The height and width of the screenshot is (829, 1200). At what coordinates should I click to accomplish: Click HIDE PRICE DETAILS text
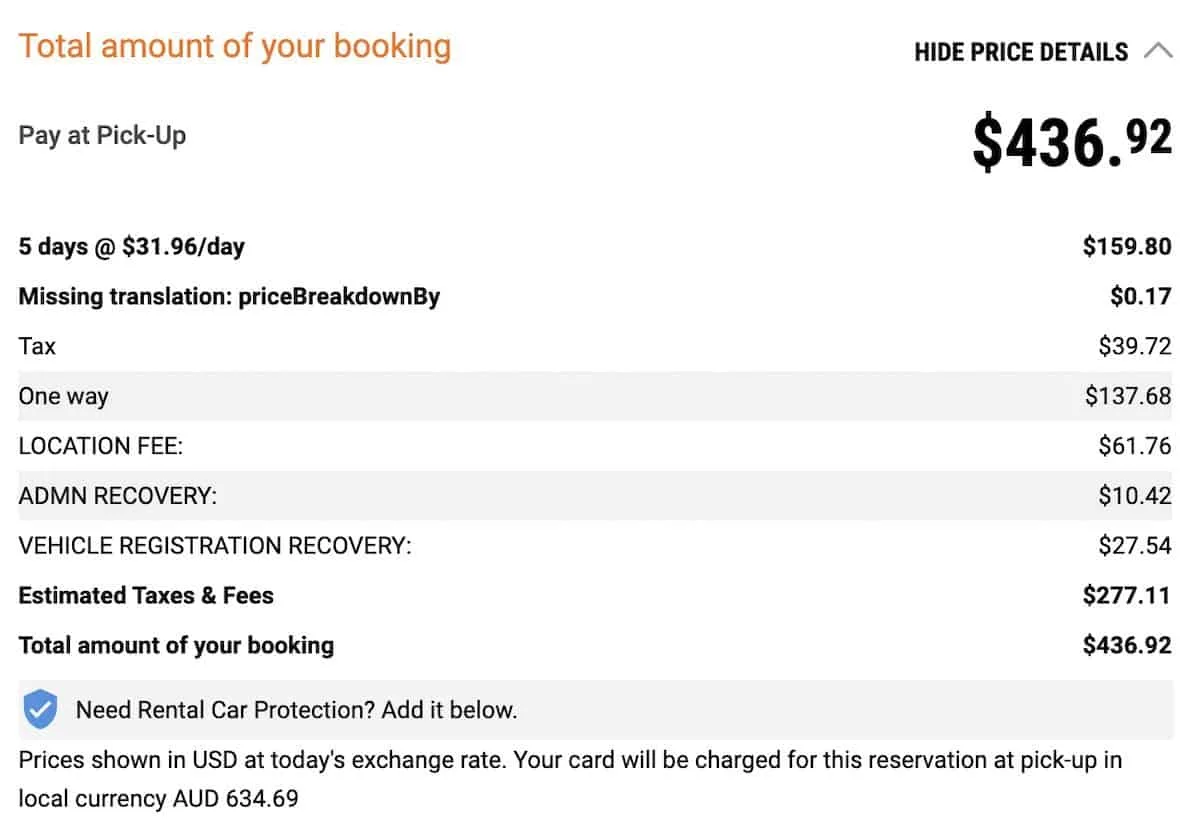(1021, 52)
